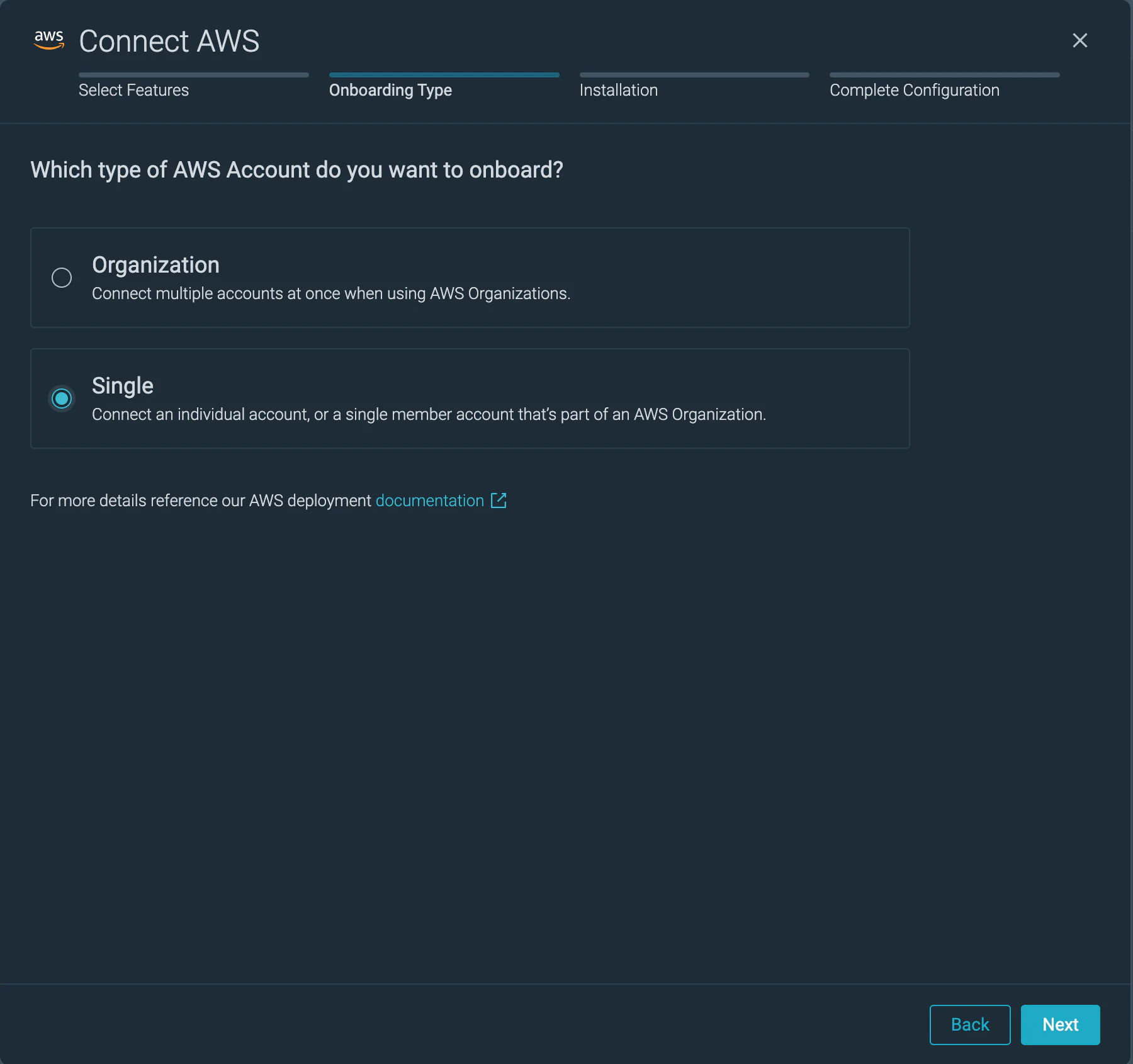1133x1064 pixels.
Task: Click the Organization option title
Action: click(x=155, y=265)
